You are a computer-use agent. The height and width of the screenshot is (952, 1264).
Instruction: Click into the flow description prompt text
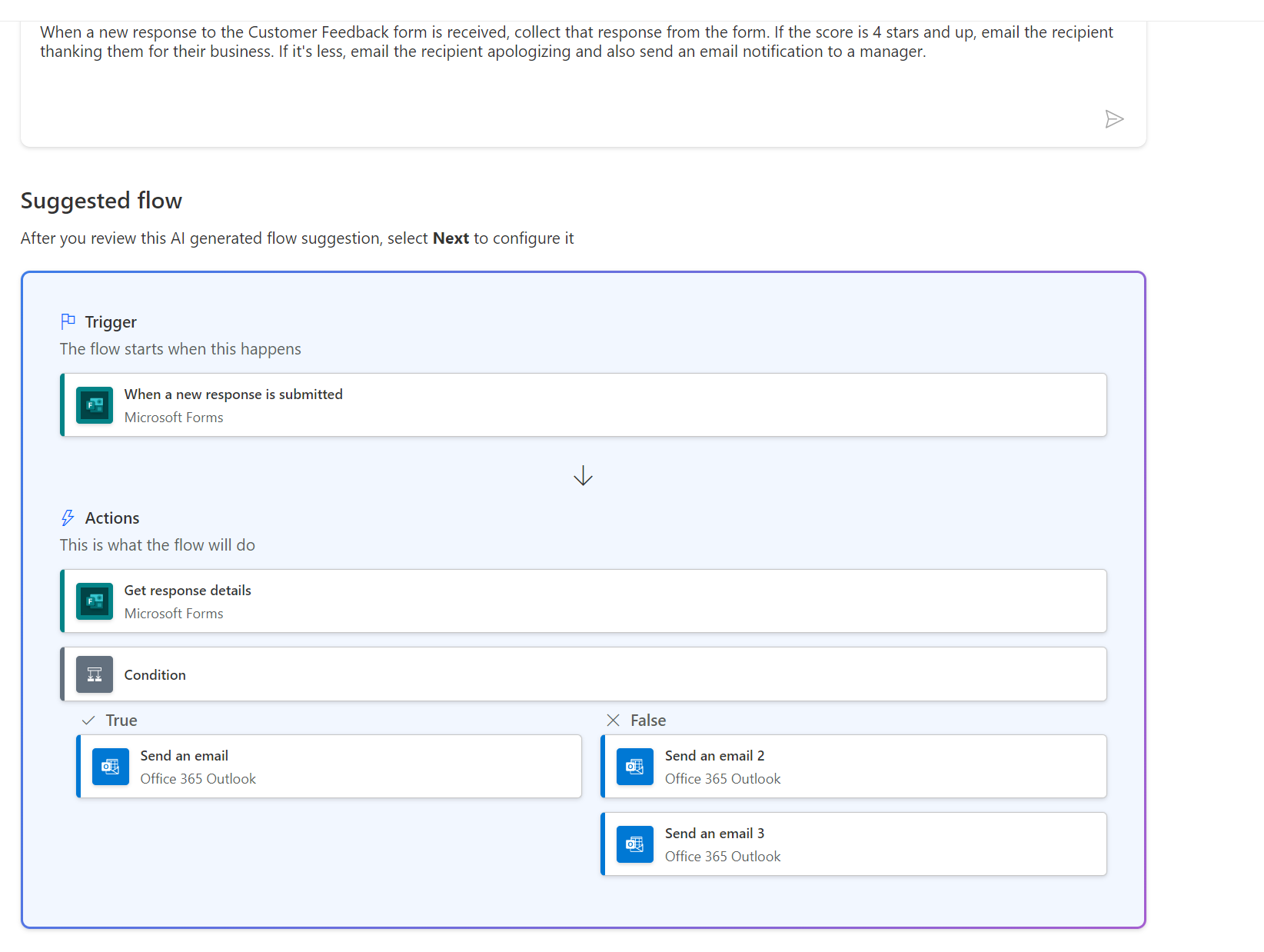[577, 42]
